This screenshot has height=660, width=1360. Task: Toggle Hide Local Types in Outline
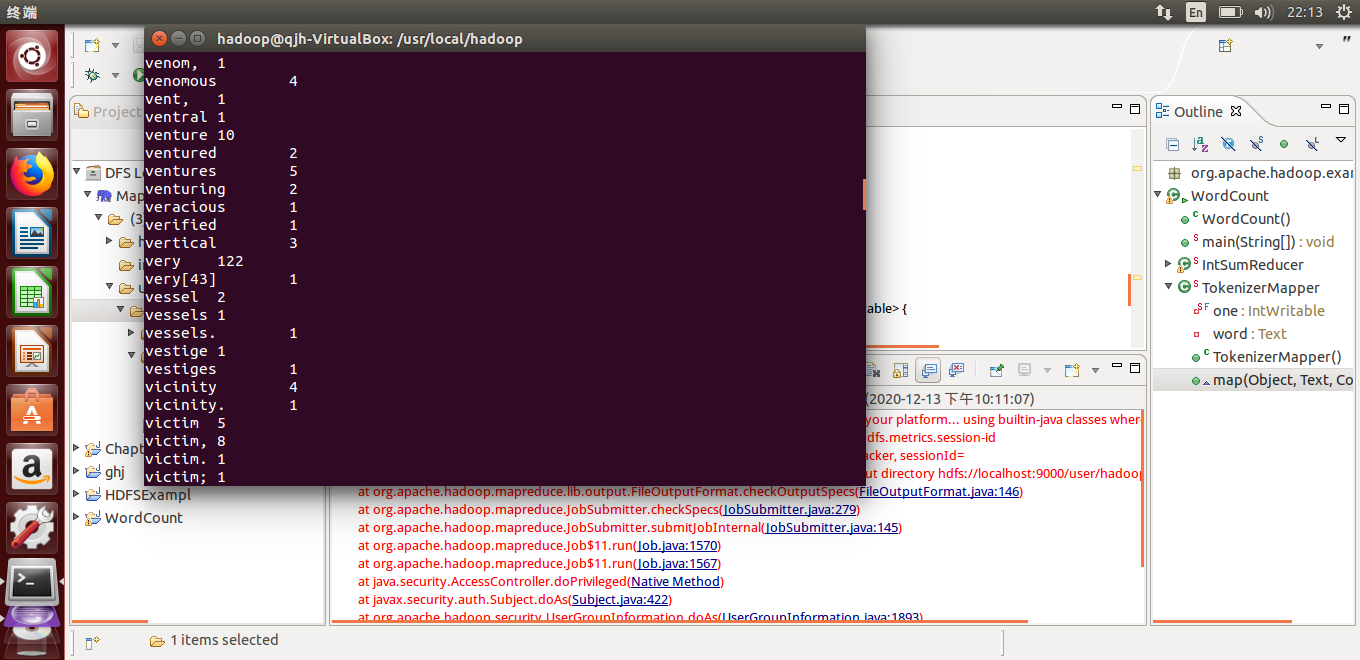coord(1312,144)
